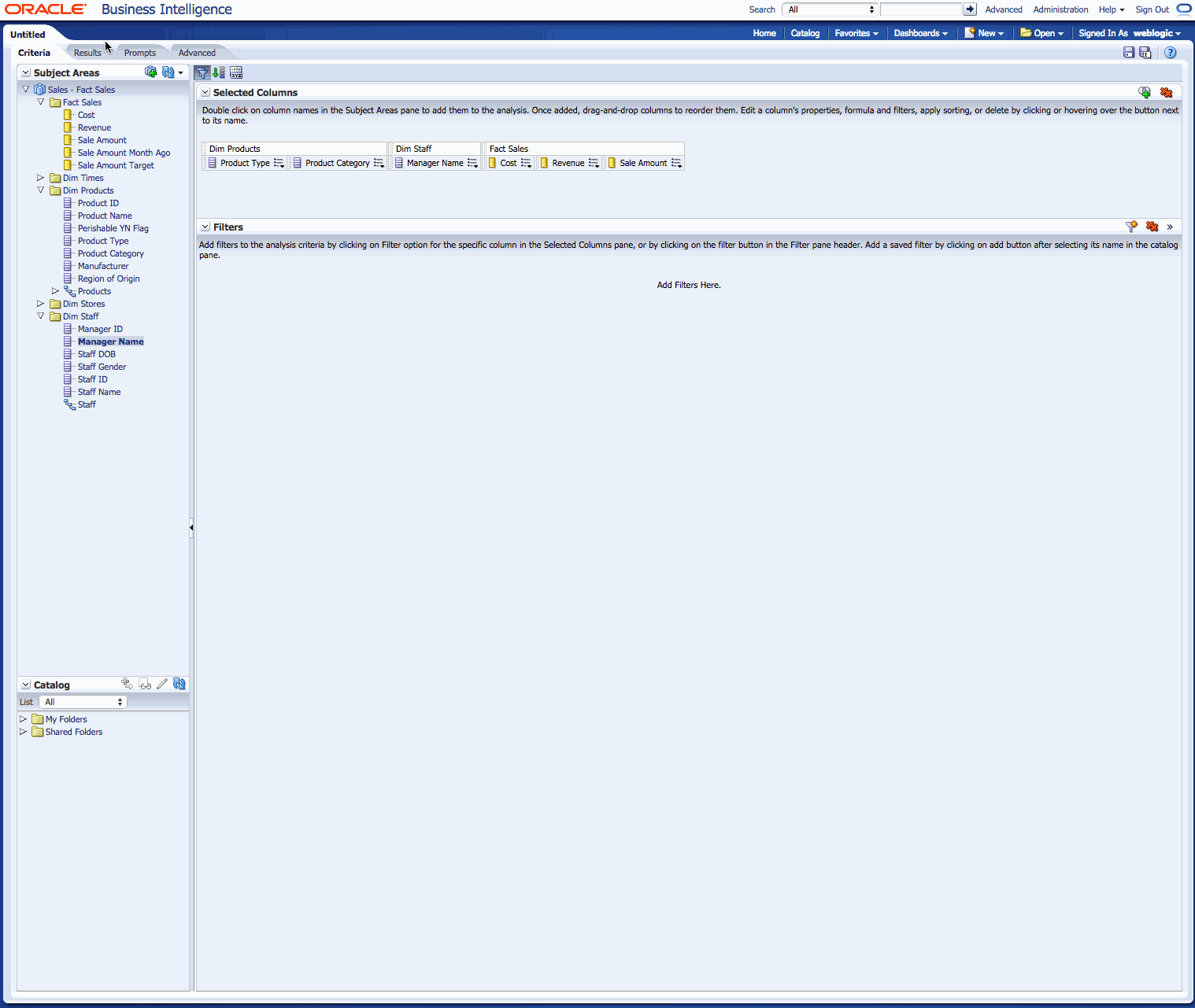Viewport: 1195px width, 1008px height.
Task: Click the Catalog link in global header
Action: point(805,33)
